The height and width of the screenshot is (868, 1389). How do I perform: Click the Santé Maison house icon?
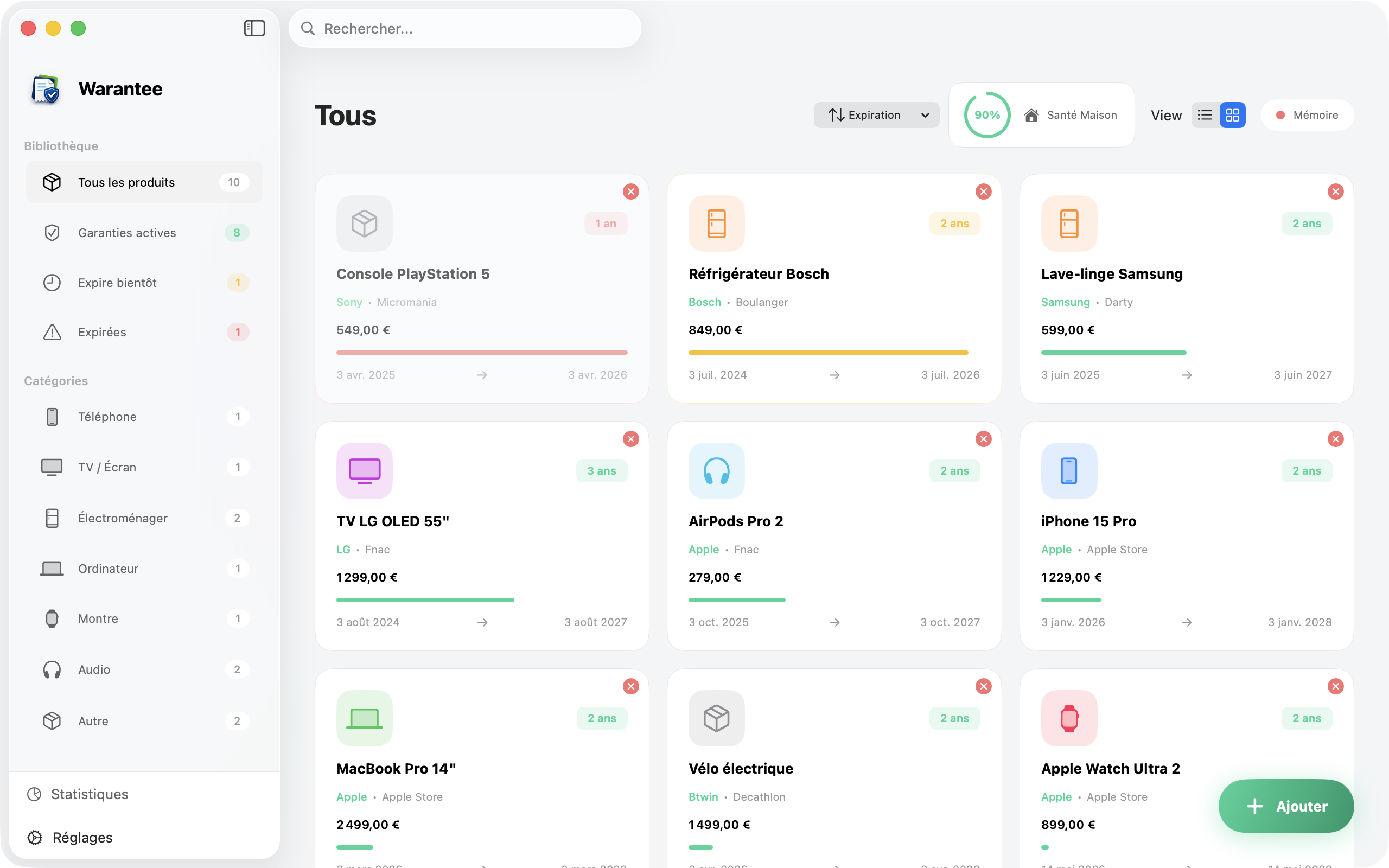(1031, 116)
